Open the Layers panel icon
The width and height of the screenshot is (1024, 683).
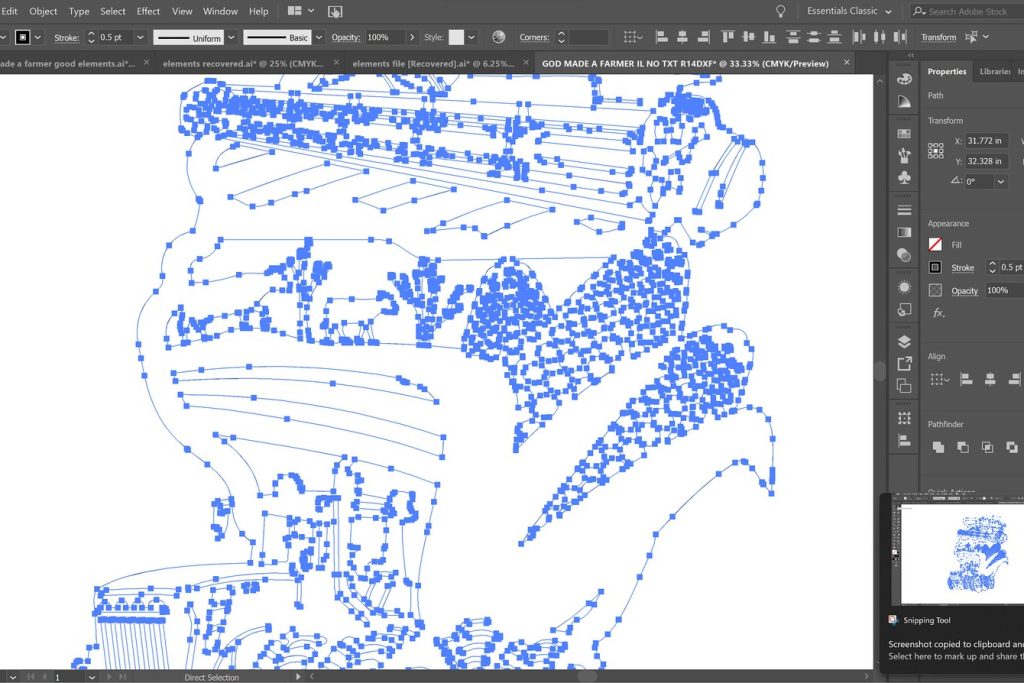click(904, 341)
